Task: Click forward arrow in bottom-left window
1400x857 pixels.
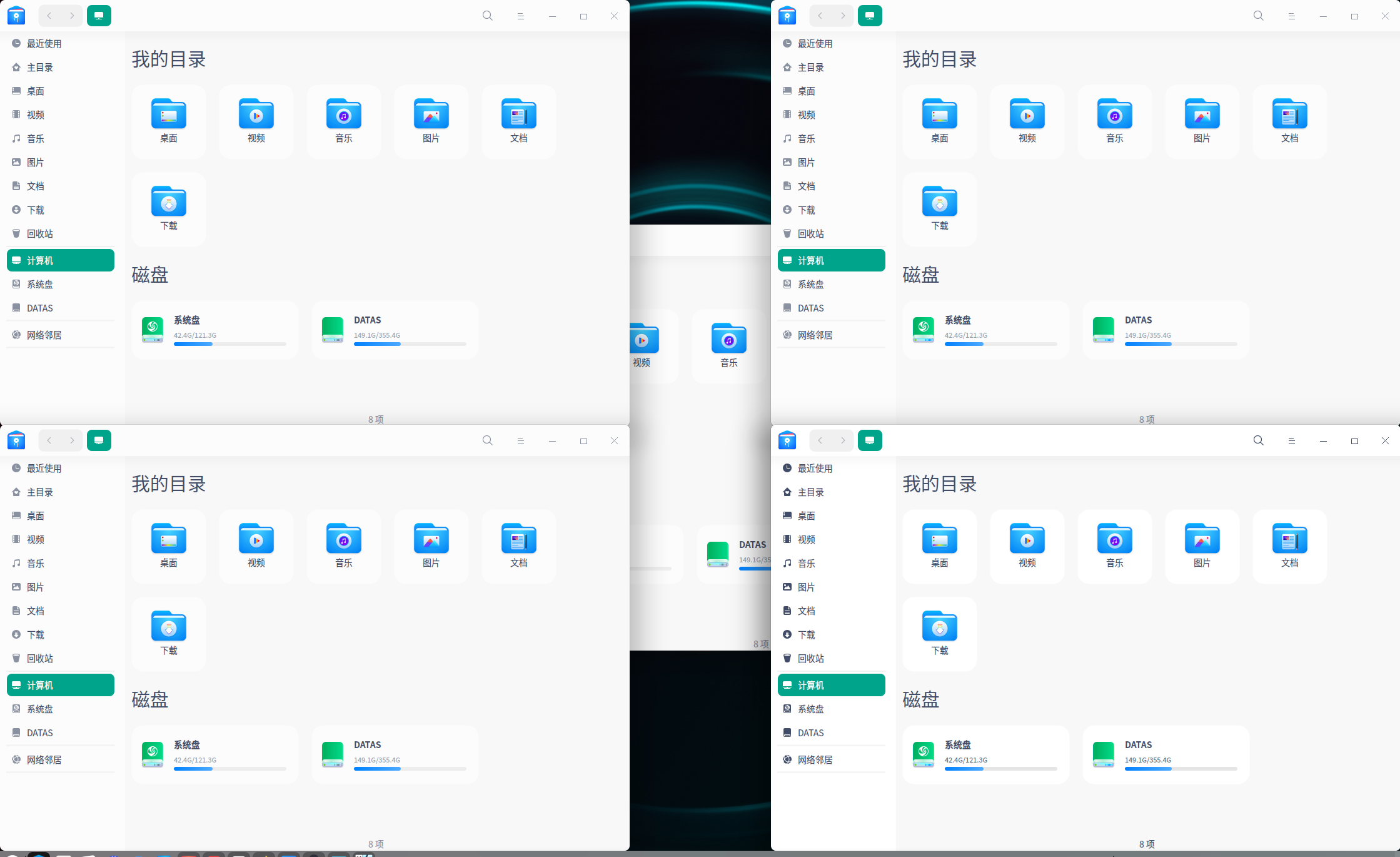Action: tap(72, 440)
